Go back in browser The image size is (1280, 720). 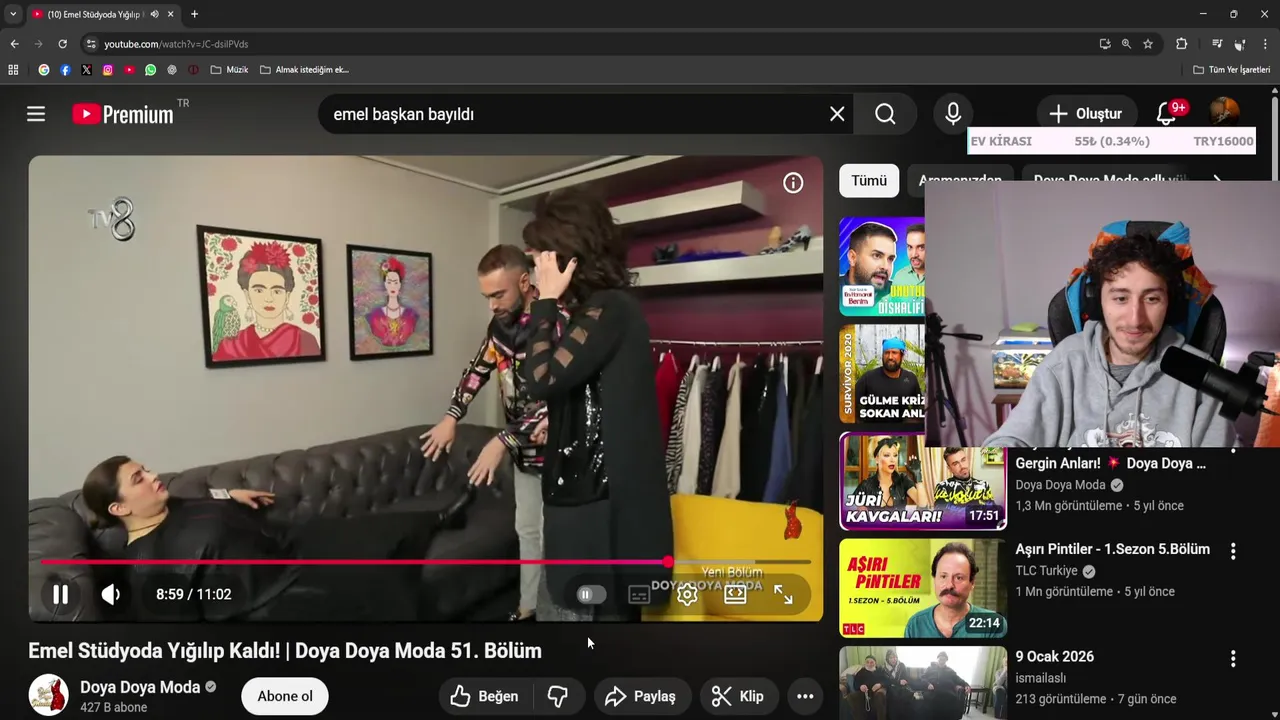coord(14,44)
